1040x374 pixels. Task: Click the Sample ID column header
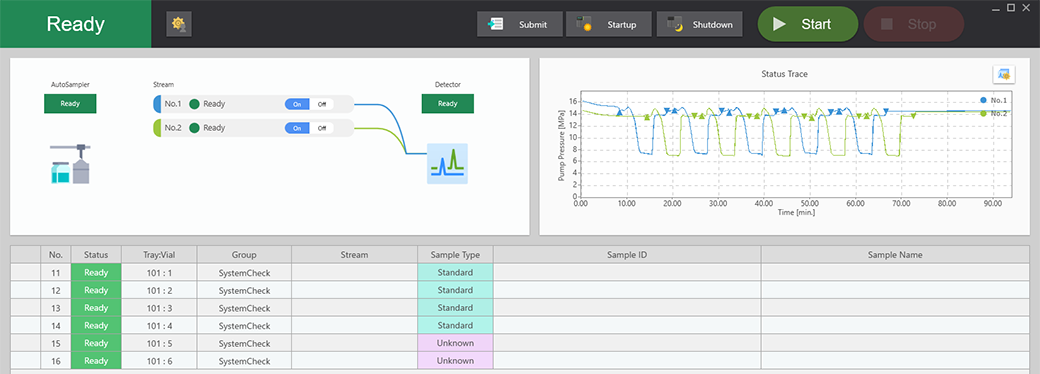(x=627, y=255)
